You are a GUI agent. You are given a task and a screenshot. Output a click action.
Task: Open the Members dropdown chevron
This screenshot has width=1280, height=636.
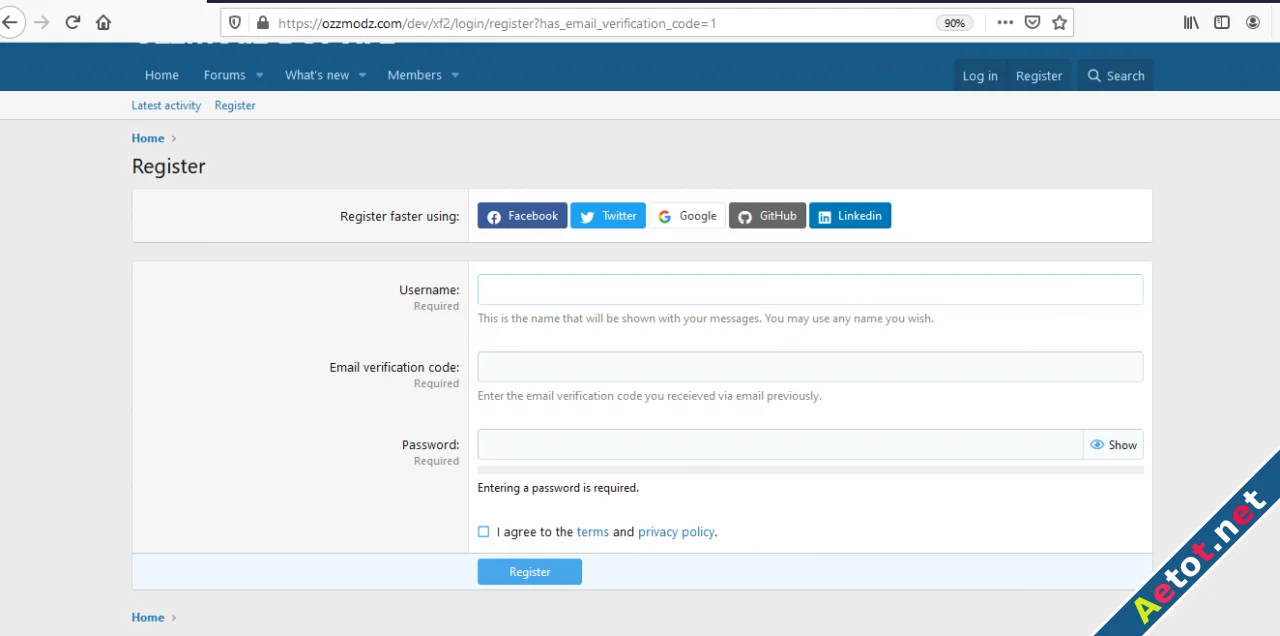[x=454, y=75]
